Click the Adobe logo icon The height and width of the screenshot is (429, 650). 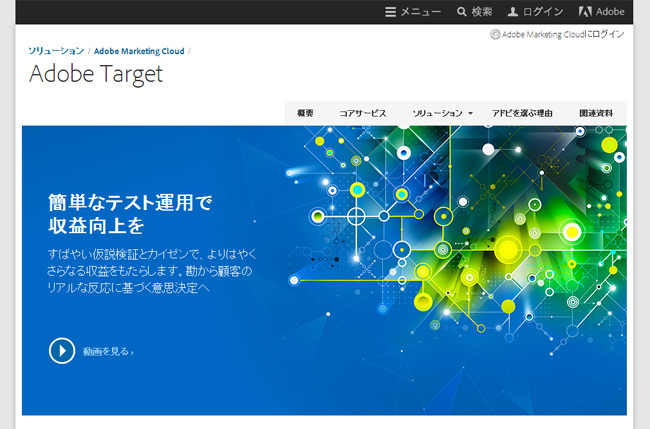(x=585, y=12)
